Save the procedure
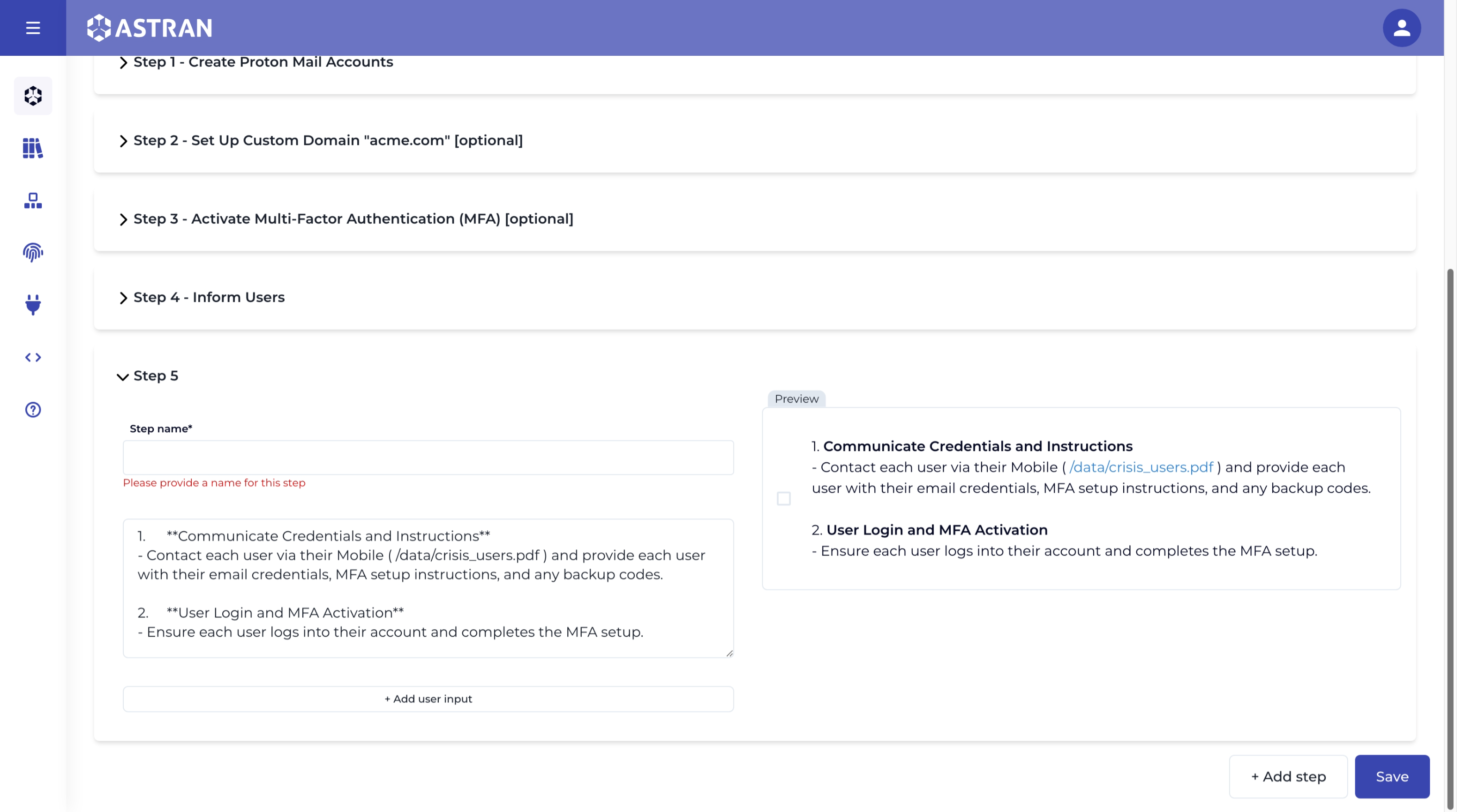 (x=1391, y=776)
